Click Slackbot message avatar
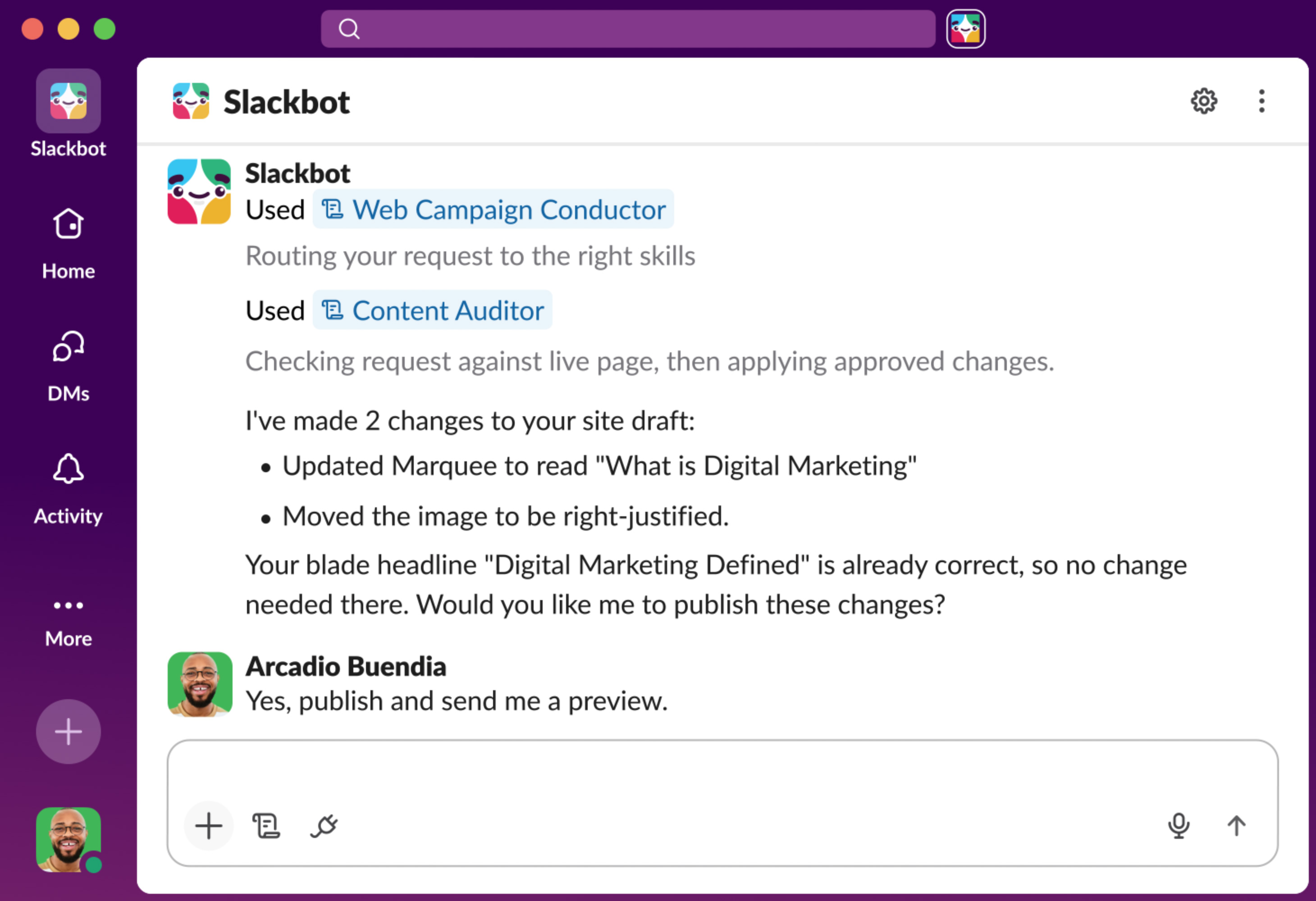This screenshot has width=1316, height=901. click(199, 191)
